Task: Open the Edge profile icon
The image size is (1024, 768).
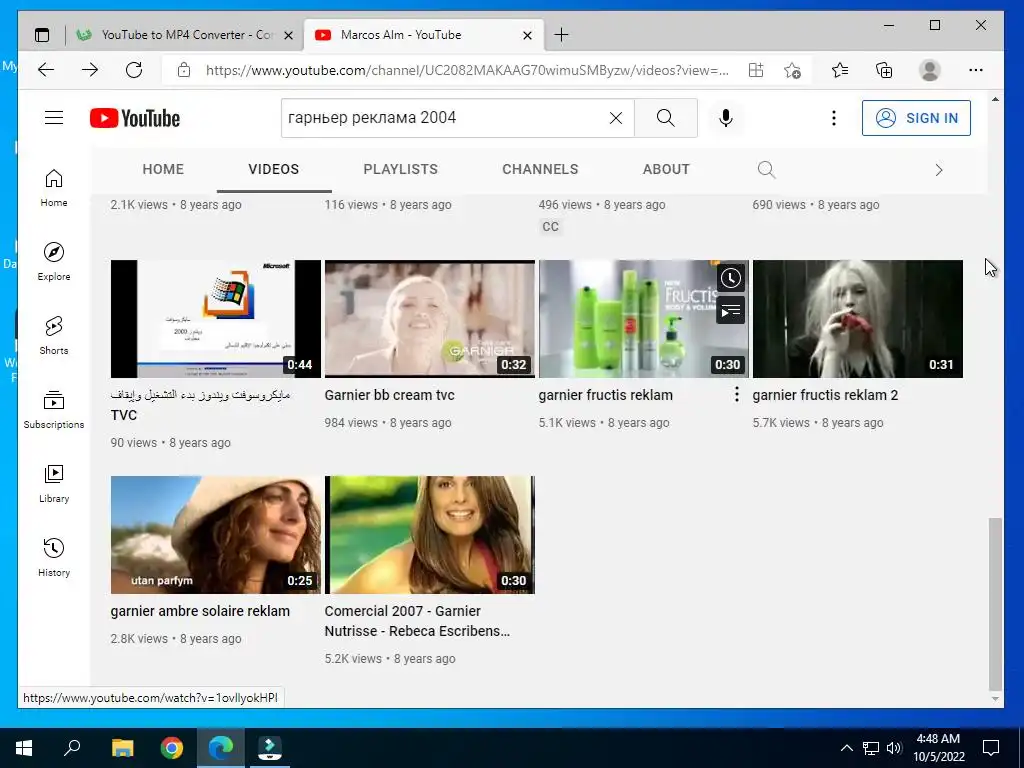Action: point(929,70)
